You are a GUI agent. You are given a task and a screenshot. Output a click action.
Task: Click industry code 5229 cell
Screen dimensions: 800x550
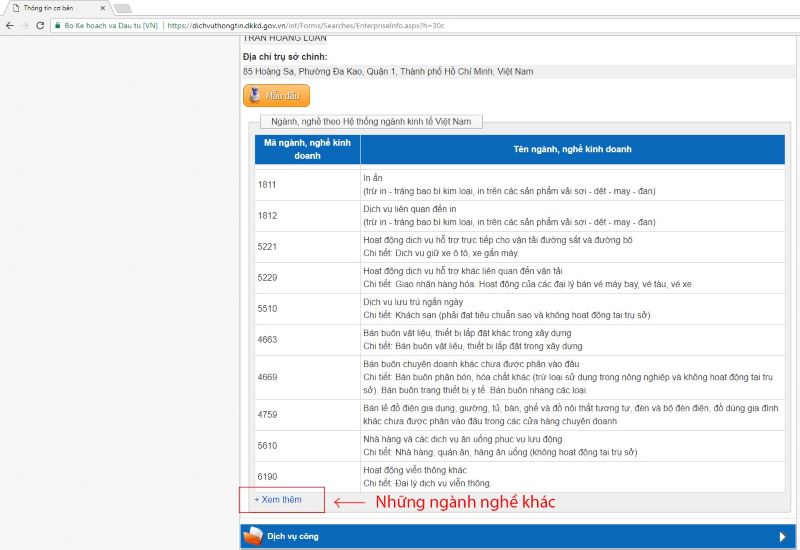click(308, 278)
